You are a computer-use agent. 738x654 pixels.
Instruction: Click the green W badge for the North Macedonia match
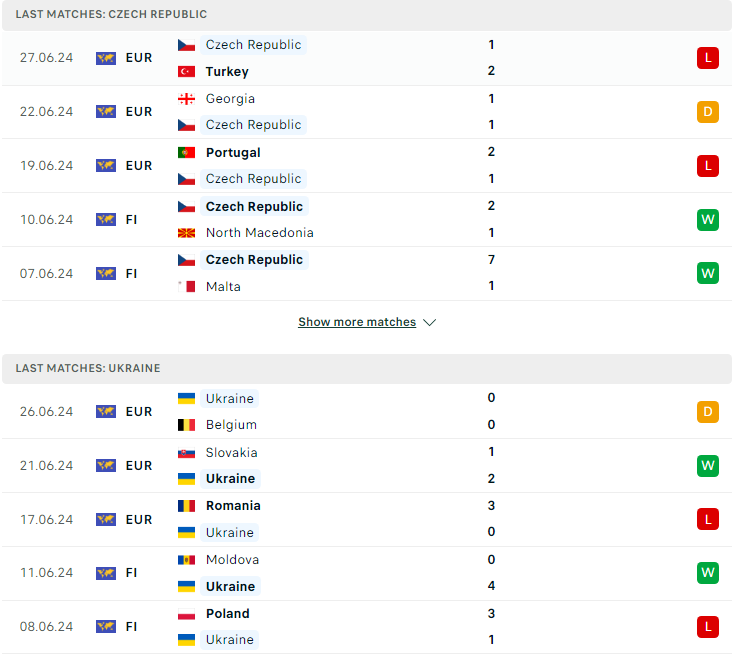[x=707, y=220]
